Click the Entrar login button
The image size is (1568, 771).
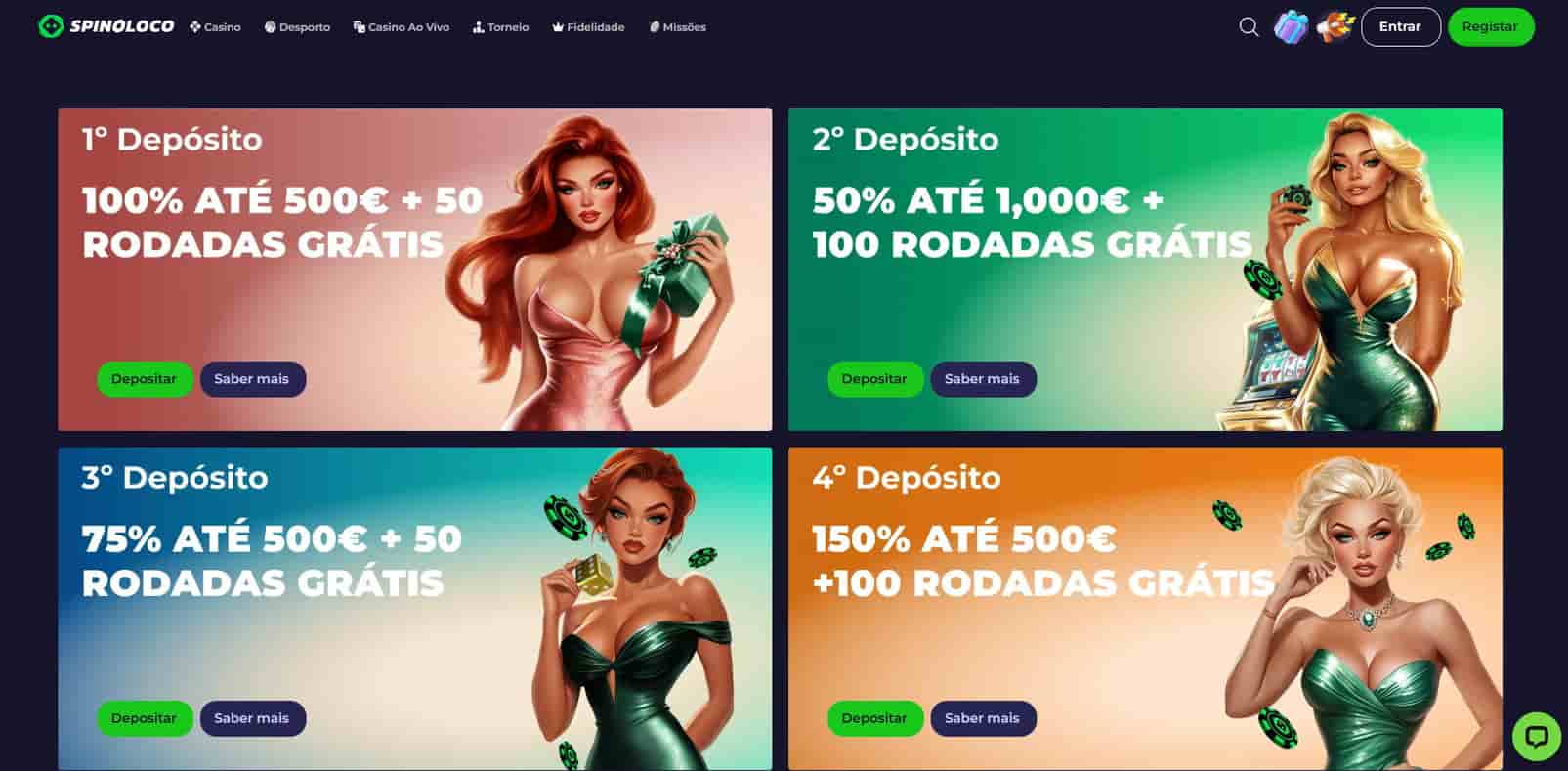[1400, 27]
